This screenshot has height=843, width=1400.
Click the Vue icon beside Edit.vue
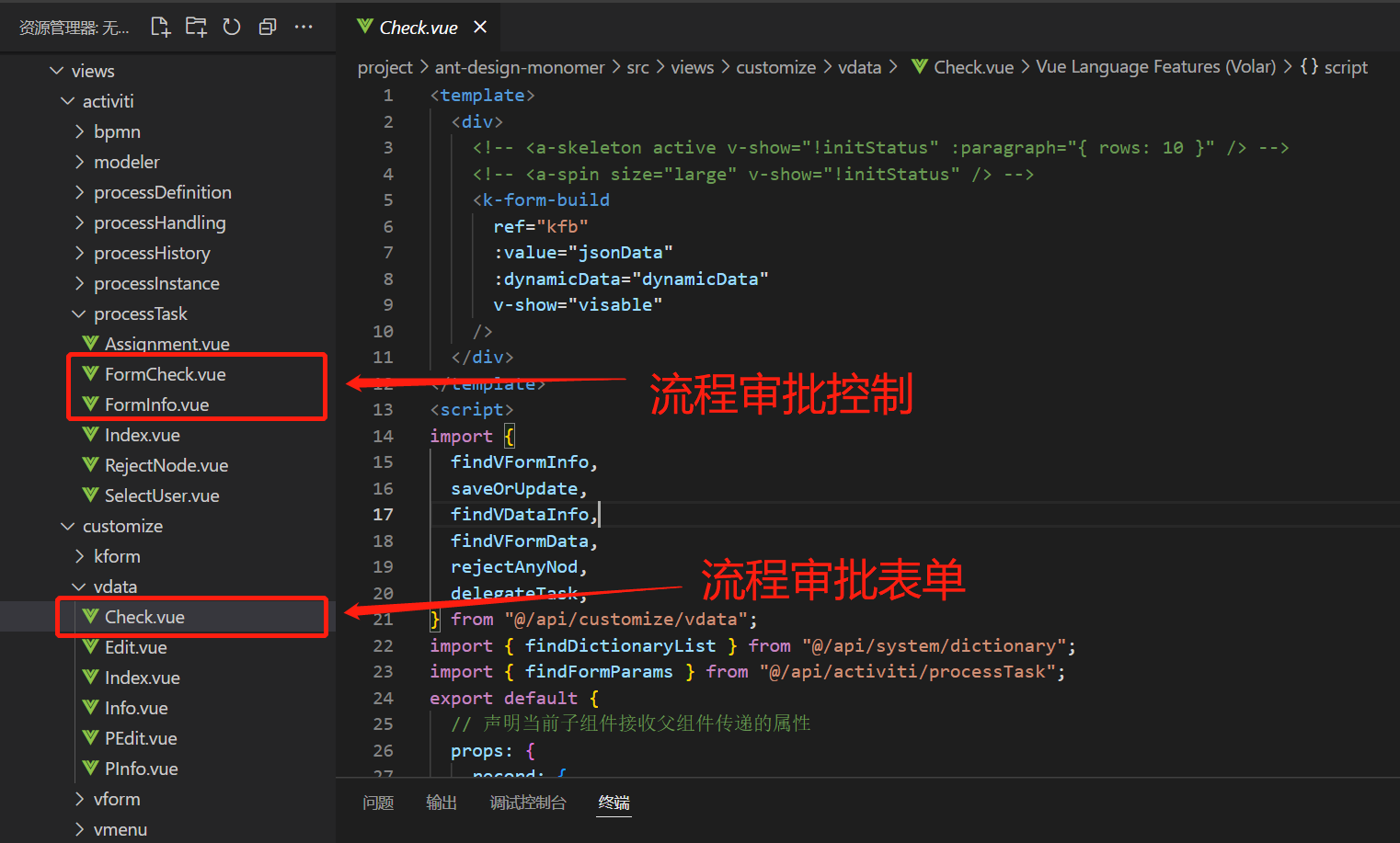click(90, 646)
